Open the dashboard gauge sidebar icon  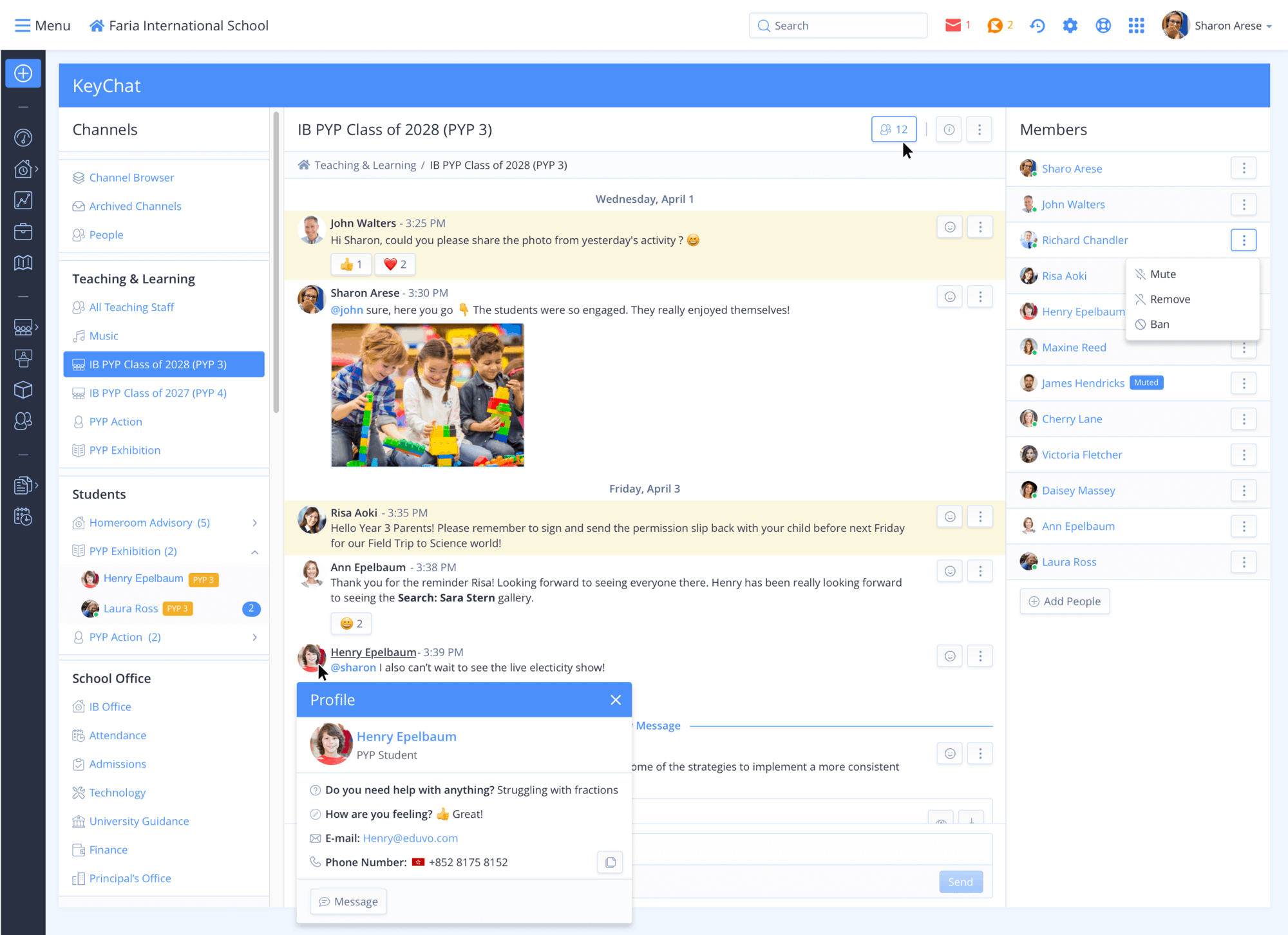point(23,138)
